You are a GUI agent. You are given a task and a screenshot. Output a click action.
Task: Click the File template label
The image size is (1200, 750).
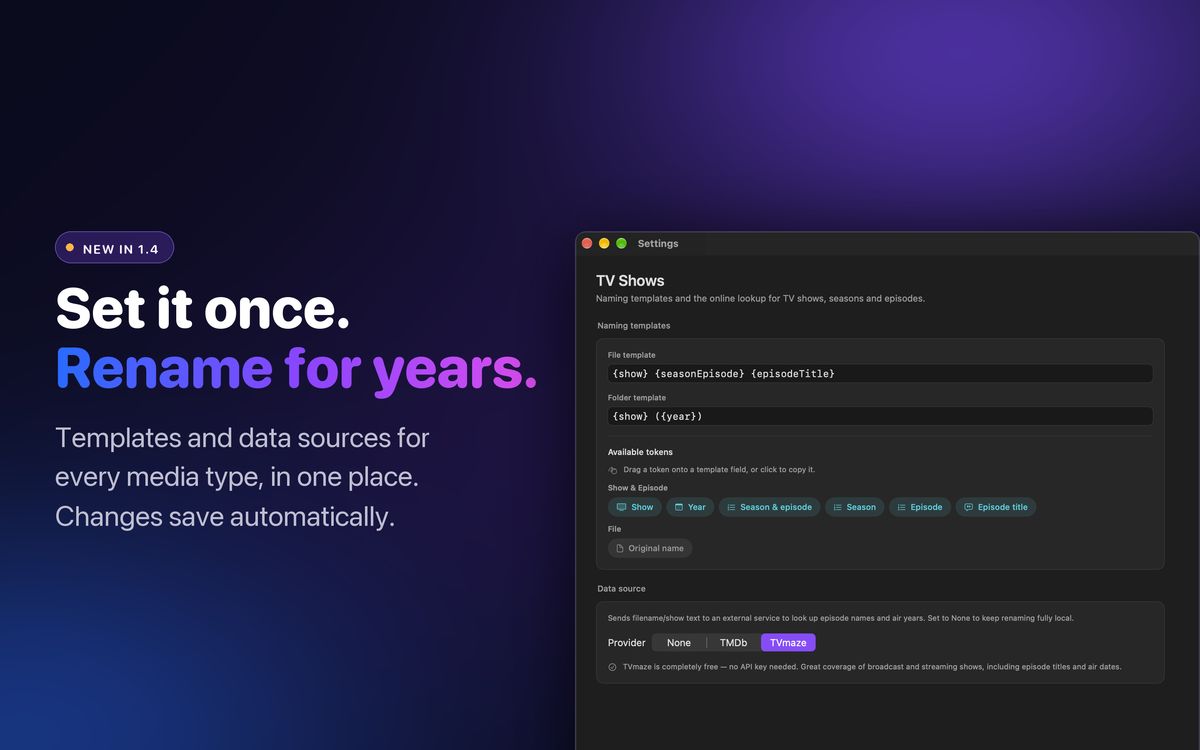coord(632,355)
